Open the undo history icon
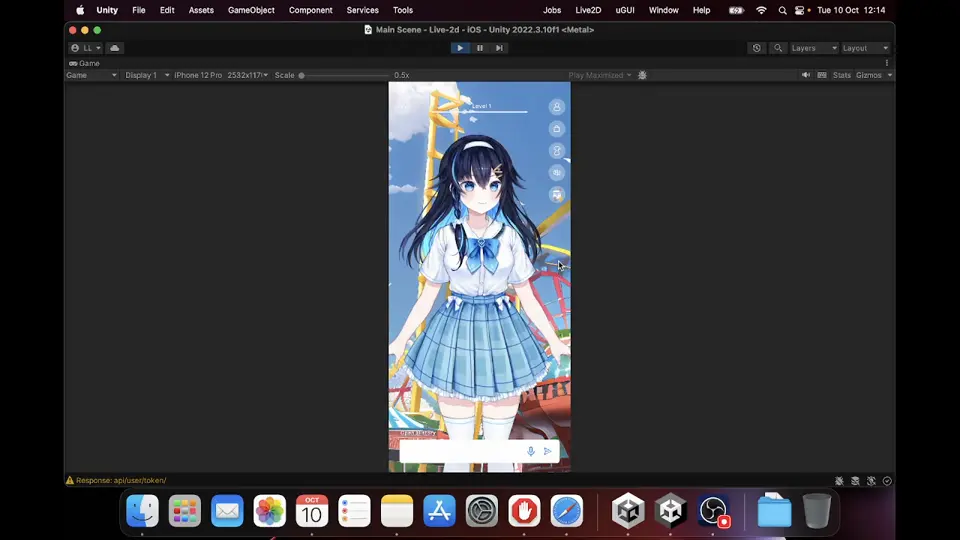 (x=757, y=48)
